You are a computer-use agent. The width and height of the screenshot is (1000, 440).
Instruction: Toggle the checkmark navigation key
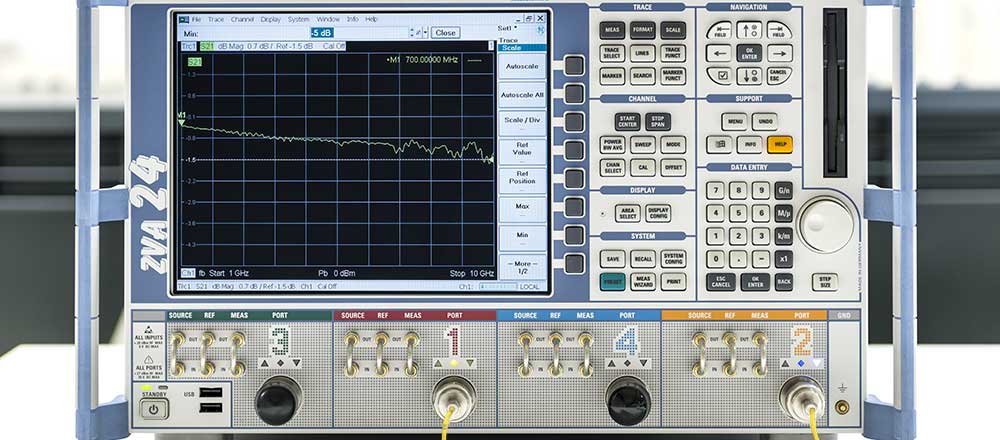tap(719, 76)
